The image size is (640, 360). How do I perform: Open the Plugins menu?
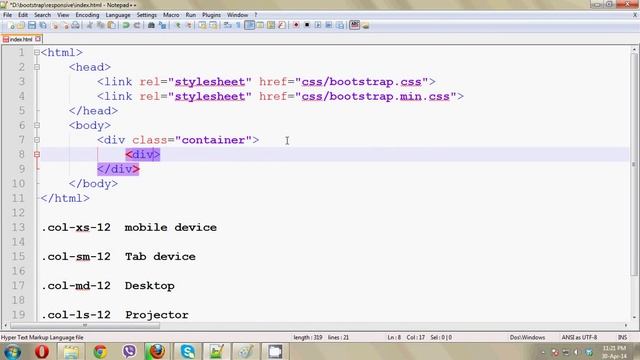(x=211, y=15)
